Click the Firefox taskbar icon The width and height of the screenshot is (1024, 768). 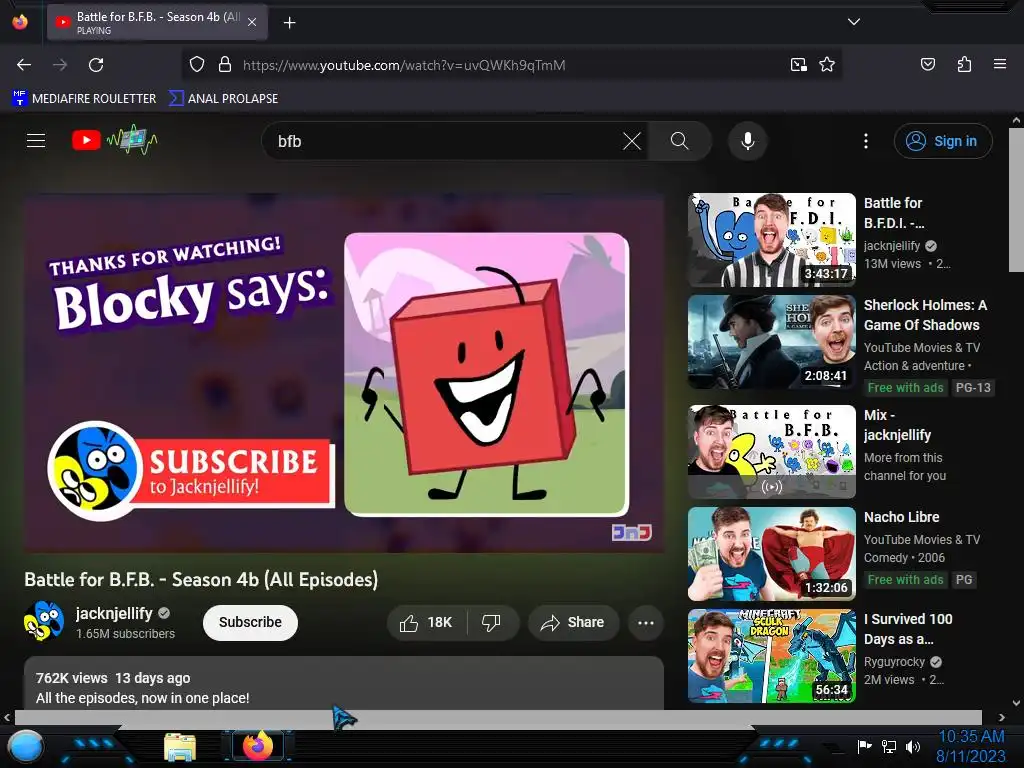[x=257, y=746]
